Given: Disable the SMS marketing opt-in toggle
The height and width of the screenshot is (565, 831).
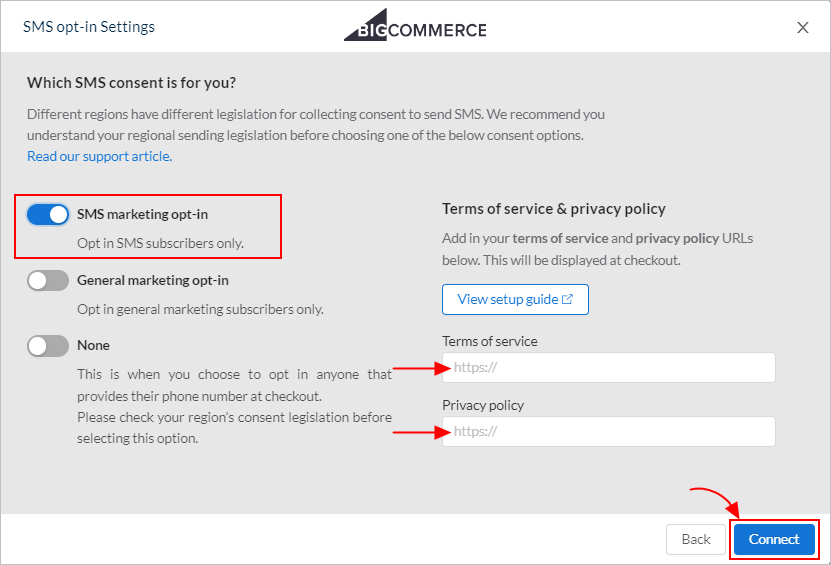Looking at the screenshot, I should (48, 215).
